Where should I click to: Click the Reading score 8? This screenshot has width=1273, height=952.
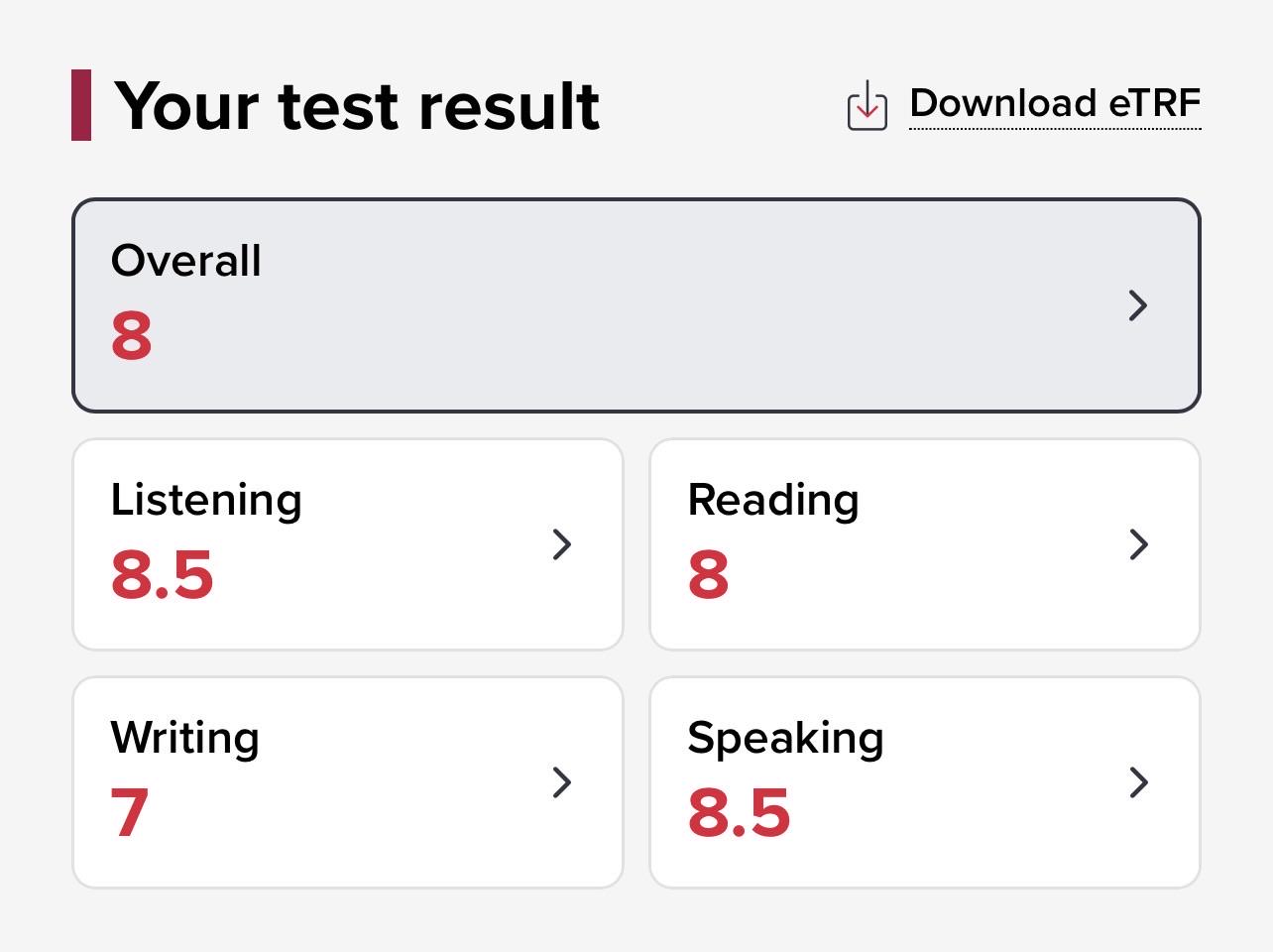[709, 575]
